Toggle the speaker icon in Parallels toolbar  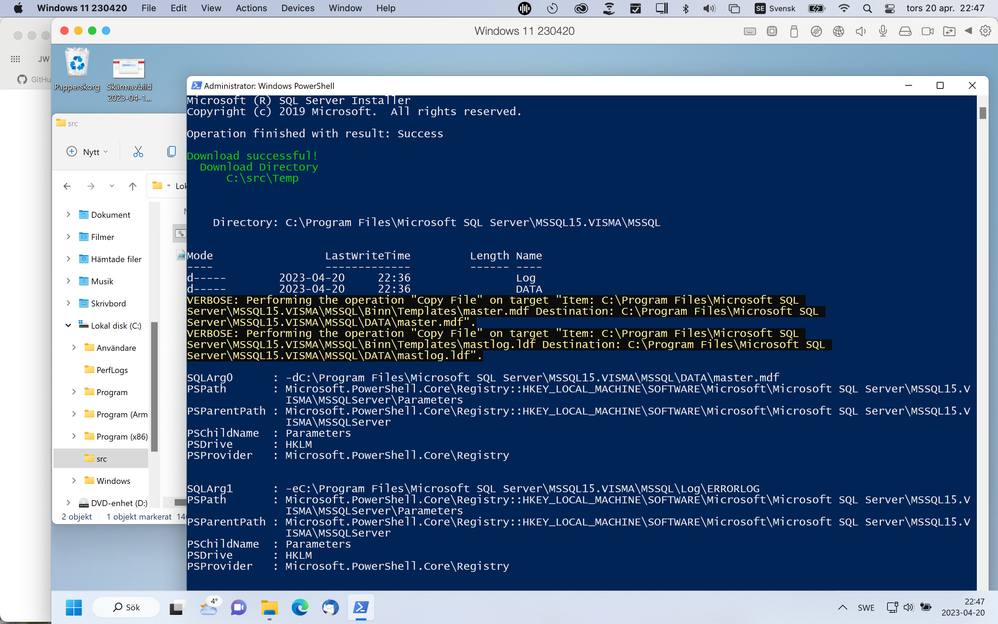pos(861,31)
